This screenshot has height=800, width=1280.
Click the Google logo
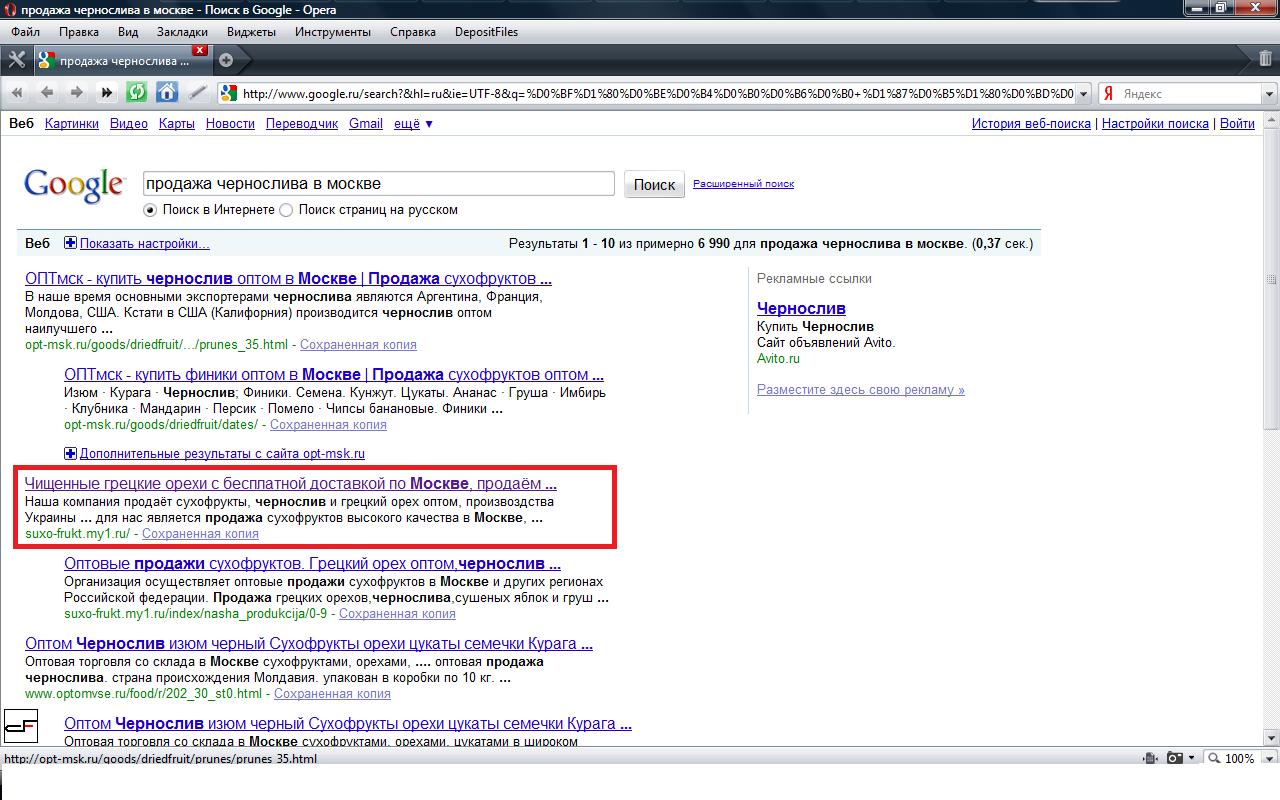click(x=74, y=186)
